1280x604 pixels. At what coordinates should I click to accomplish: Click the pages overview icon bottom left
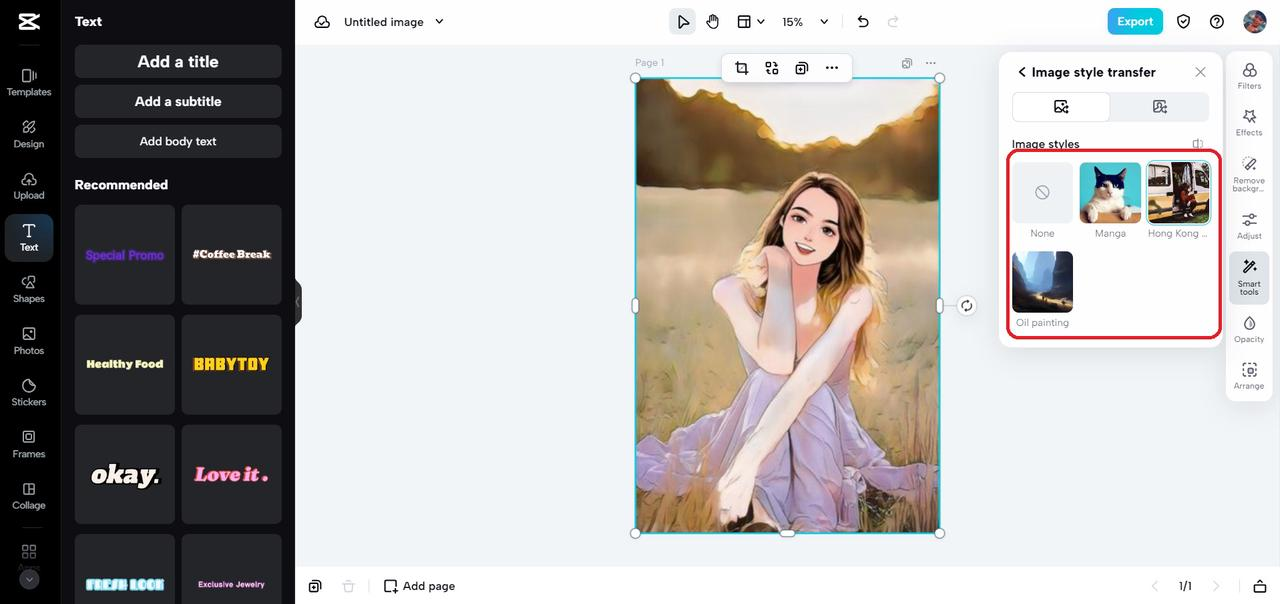click(315, 586)
